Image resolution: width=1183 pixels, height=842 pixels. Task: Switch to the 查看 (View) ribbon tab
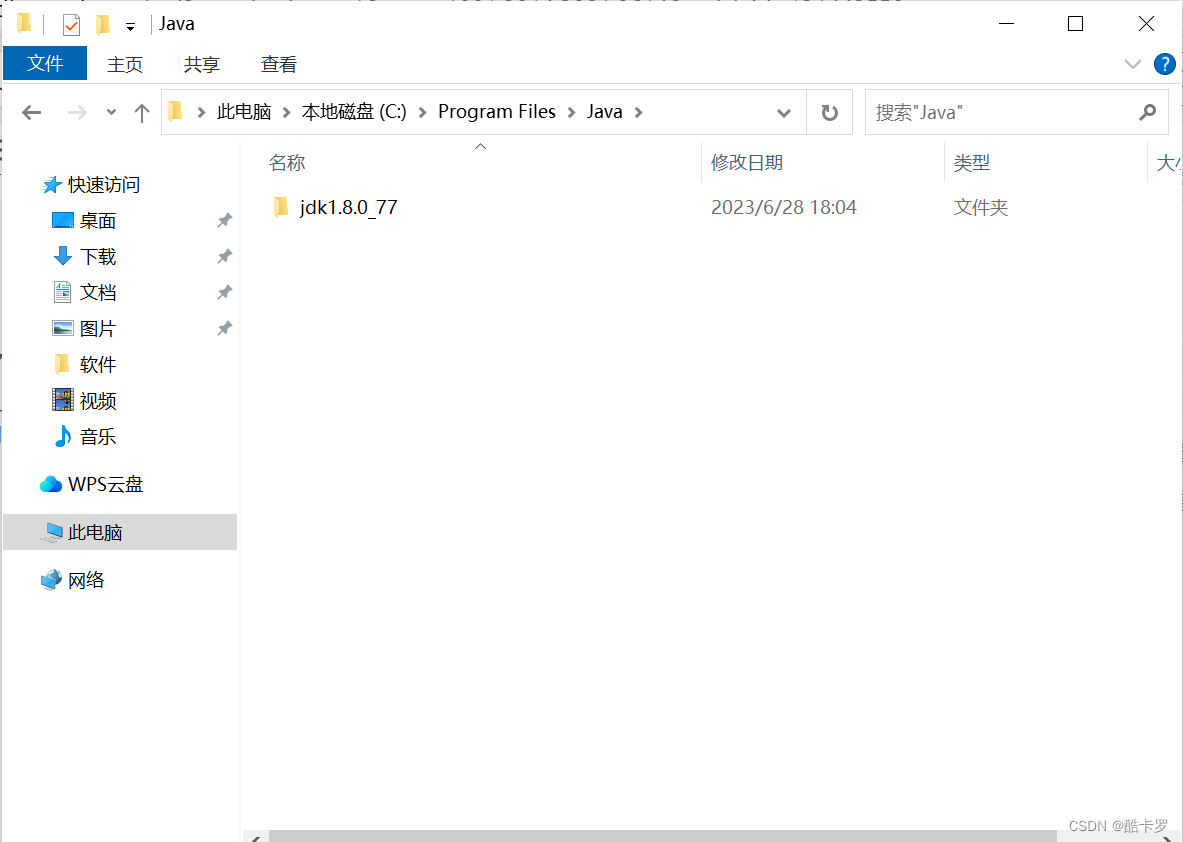coord(278,64)
